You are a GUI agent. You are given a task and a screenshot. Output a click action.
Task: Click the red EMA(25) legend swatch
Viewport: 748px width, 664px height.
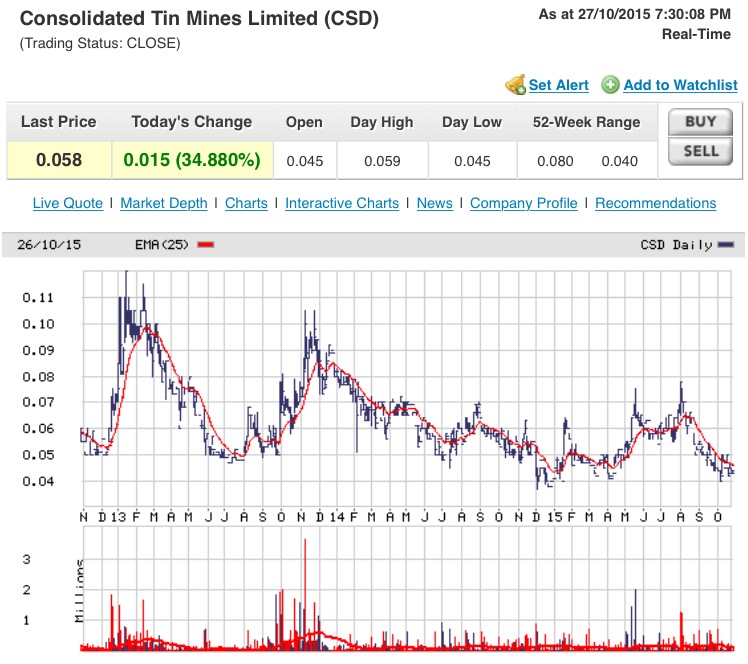point(206,245)
